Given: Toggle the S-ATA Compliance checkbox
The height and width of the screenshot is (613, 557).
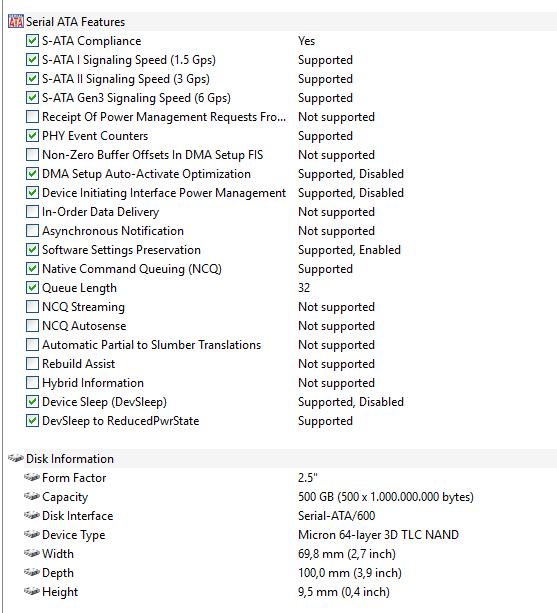Looking at the screenshot, I should [x=32, y=41].
